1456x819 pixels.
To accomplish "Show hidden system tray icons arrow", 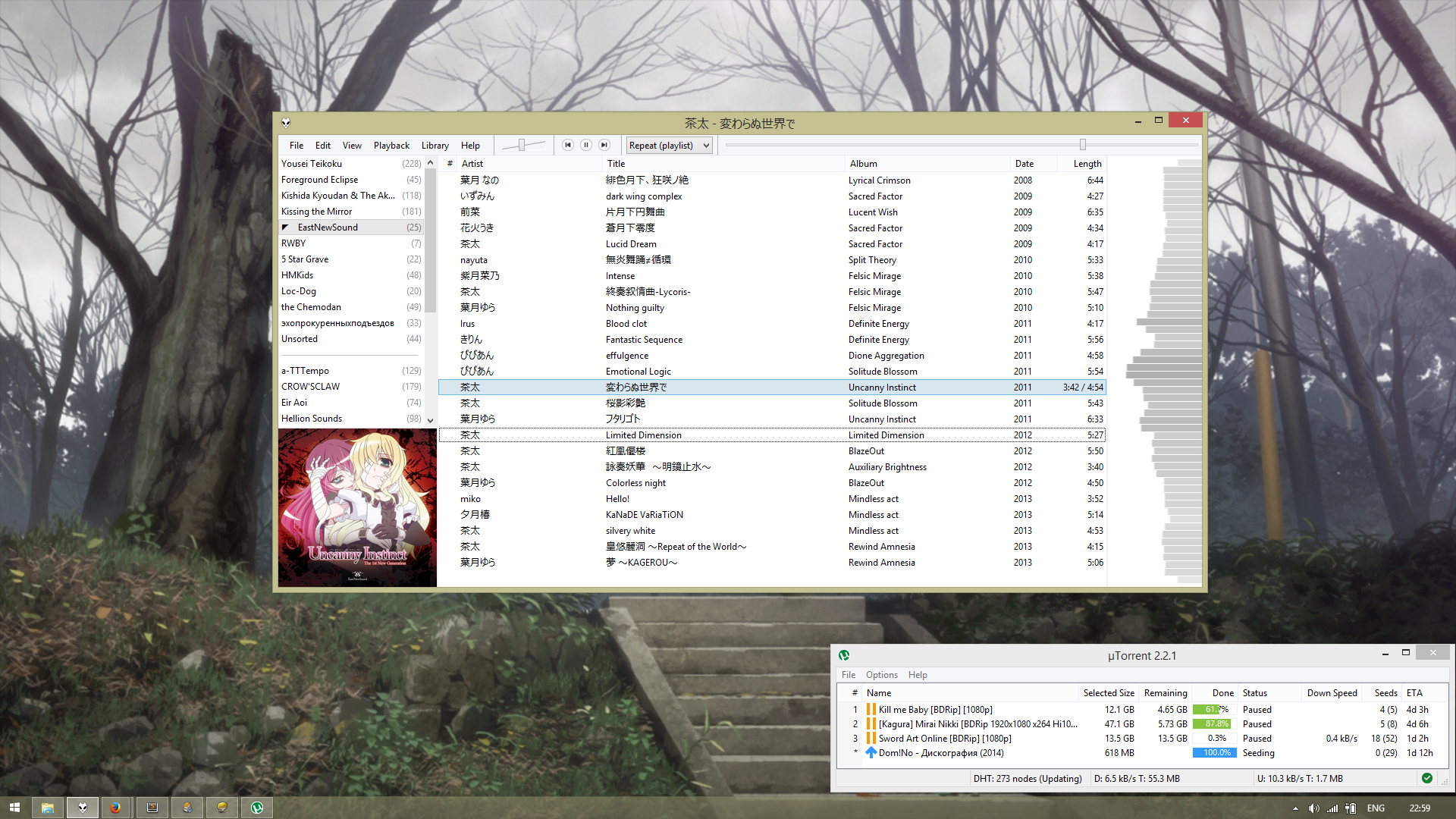I will tap(1295, 808).
